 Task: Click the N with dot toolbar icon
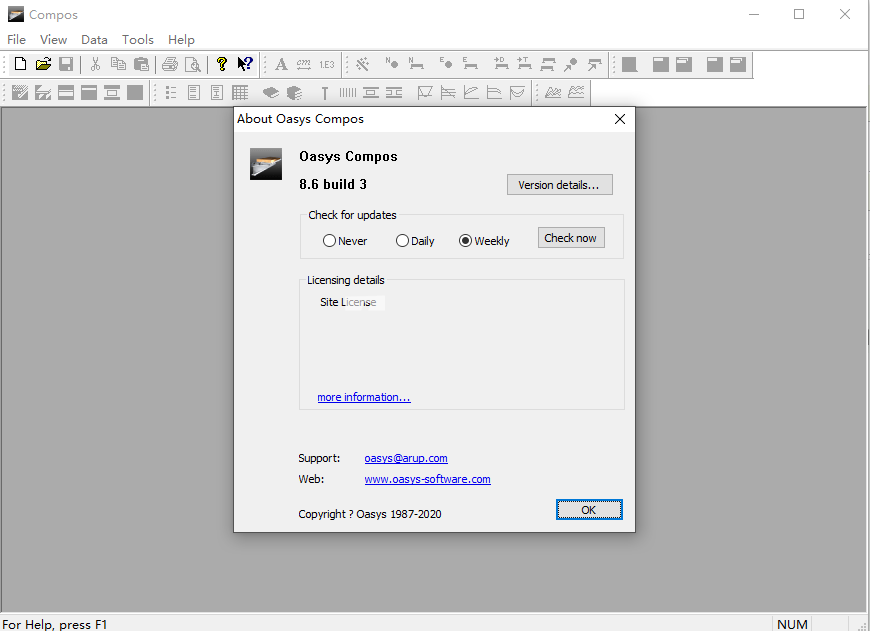[x=392, y=63]
